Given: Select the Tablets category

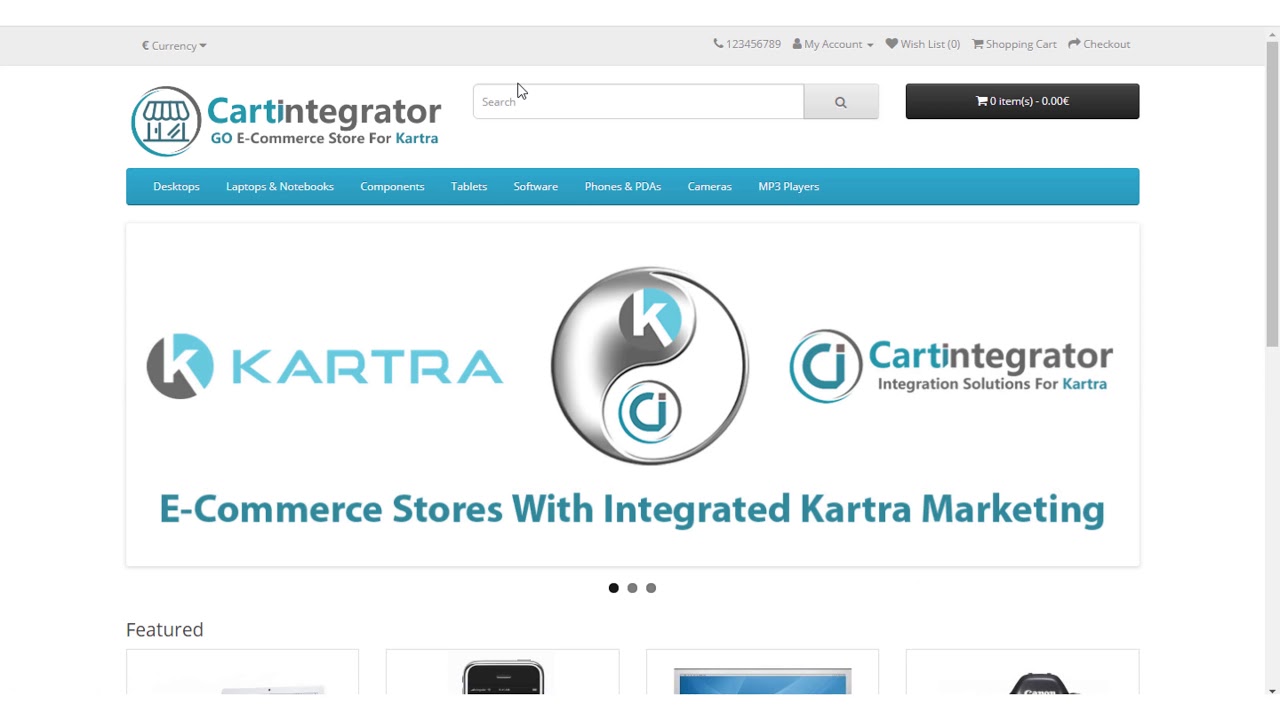Looking at the screenshot, I should (469, 186).
